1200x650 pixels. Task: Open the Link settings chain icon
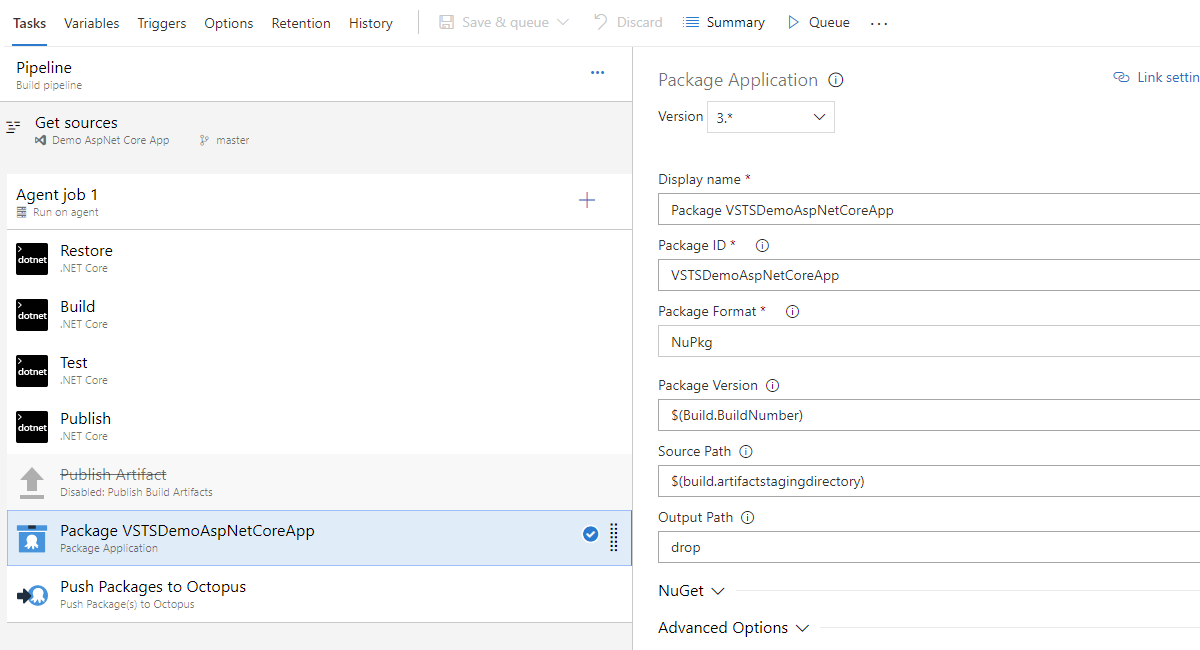click(x=1121, y=76)
